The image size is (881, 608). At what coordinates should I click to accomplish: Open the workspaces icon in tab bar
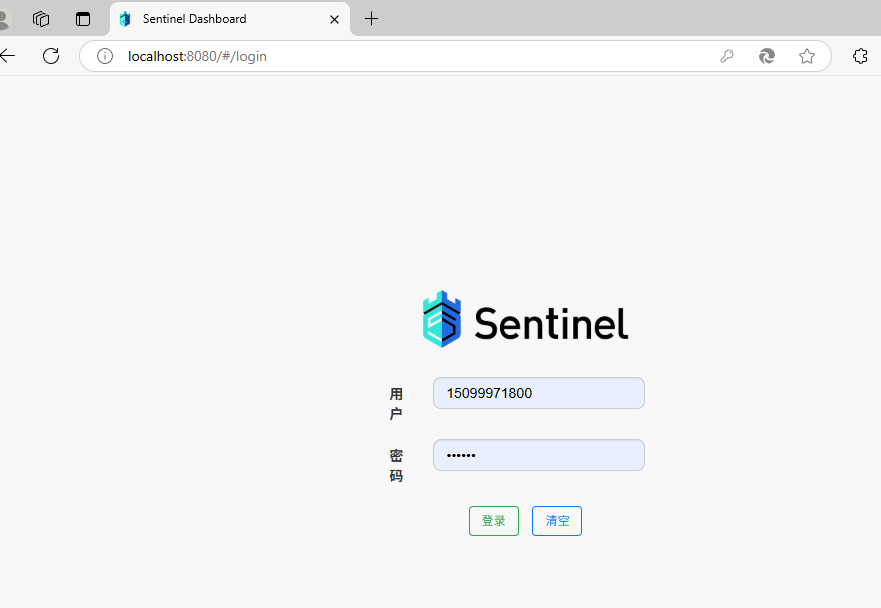(41, 19)
